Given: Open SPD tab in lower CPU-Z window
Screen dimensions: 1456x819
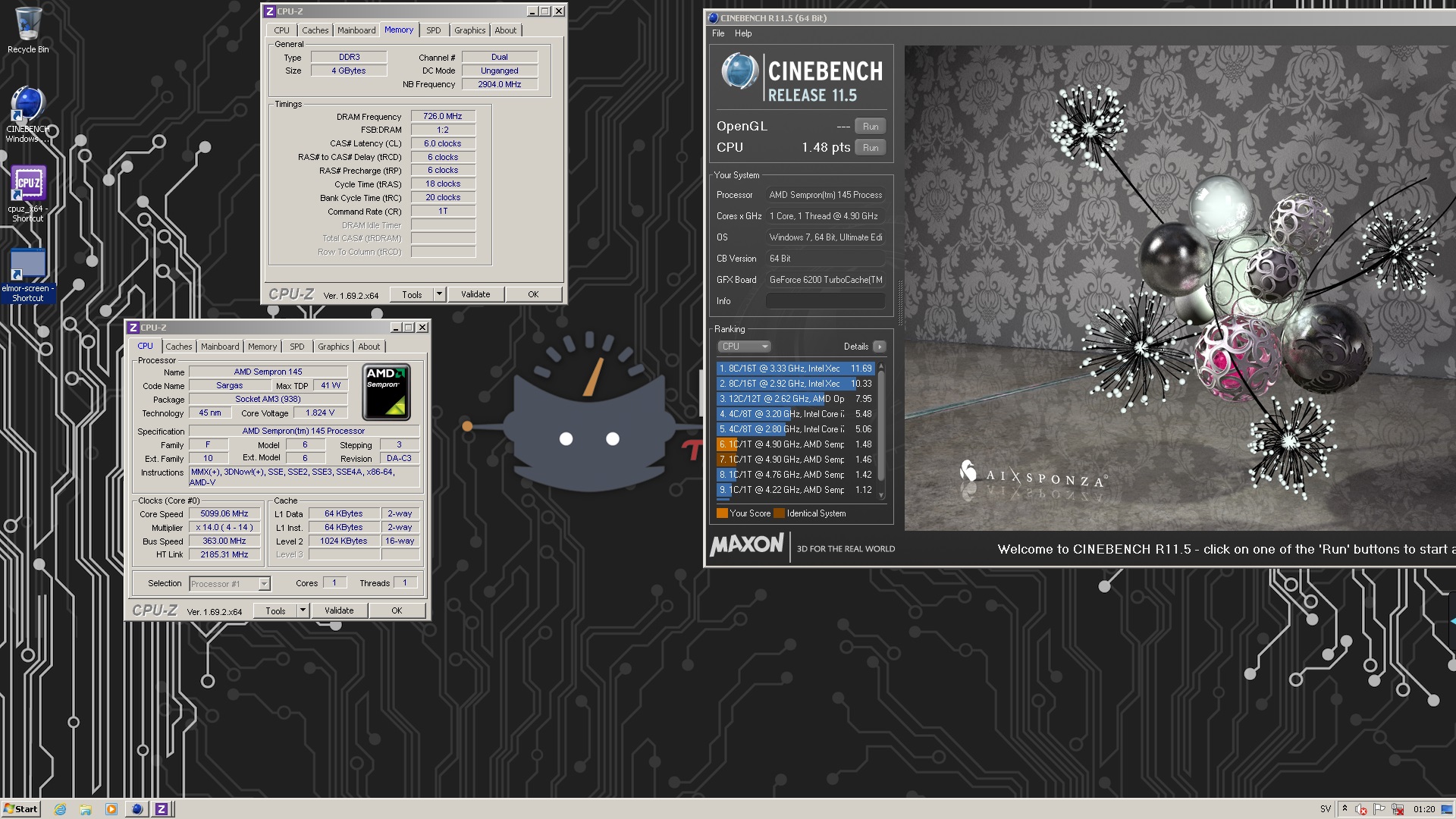Looking at the screenshot, I should pyautogui.click(x=297, y=347).
